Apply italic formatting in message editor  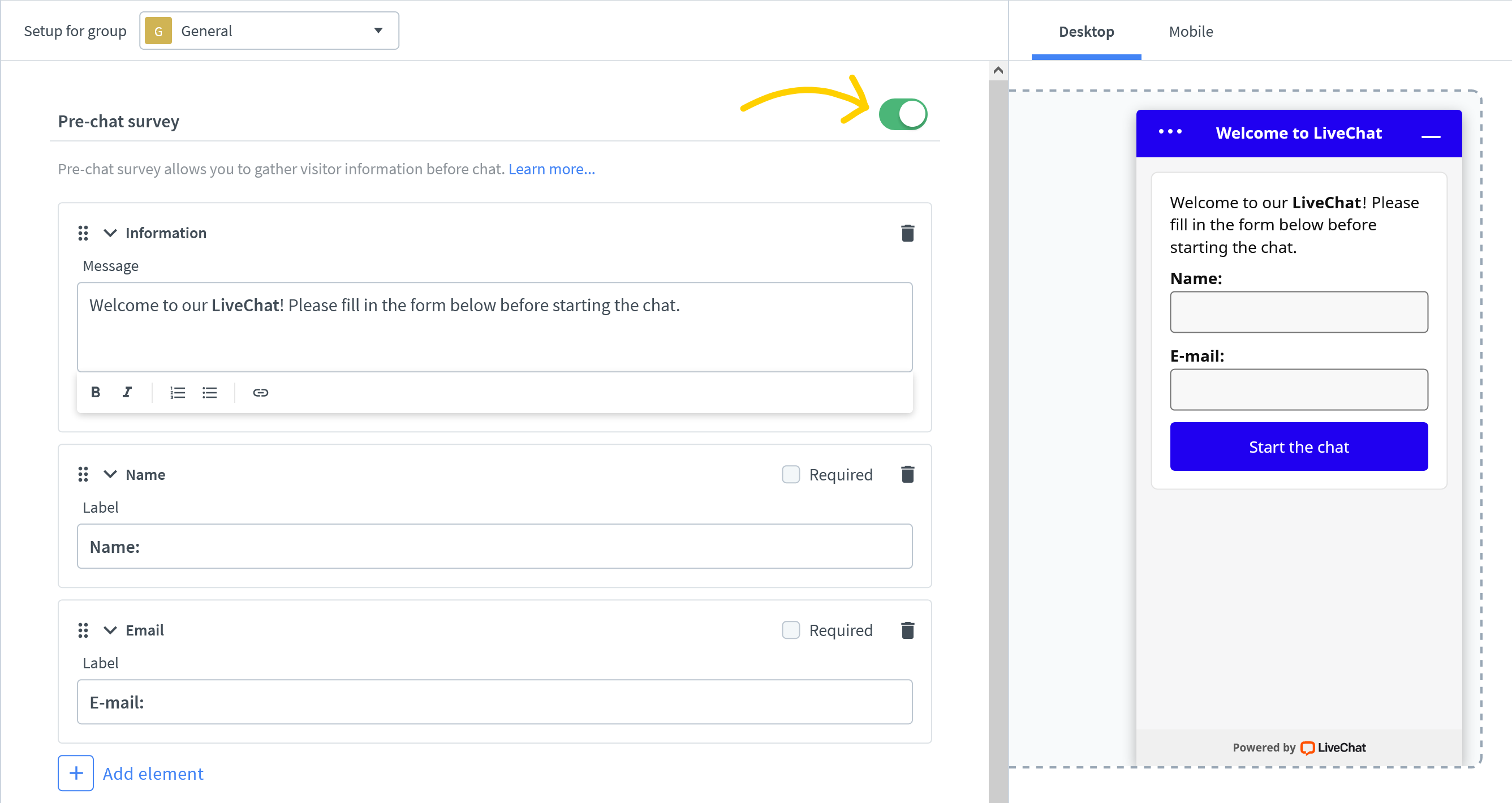click(x=127, y=392)
